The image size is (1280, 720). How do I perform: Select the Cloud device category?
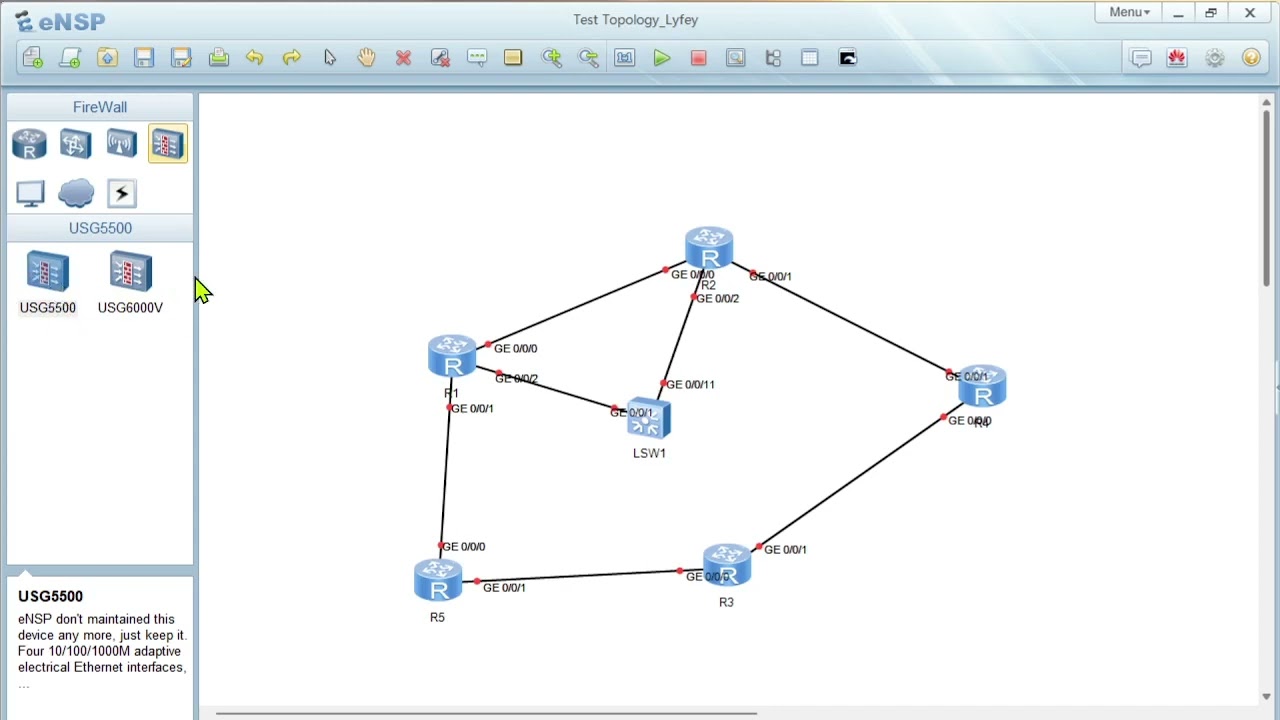point(75,193)
